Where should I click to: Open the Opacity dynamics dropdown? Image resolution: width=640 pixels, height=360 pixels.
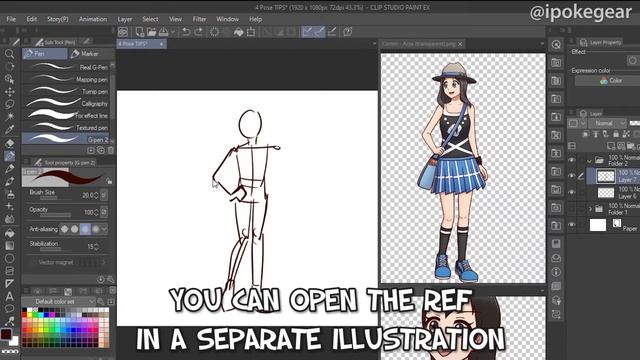(104, 212)
